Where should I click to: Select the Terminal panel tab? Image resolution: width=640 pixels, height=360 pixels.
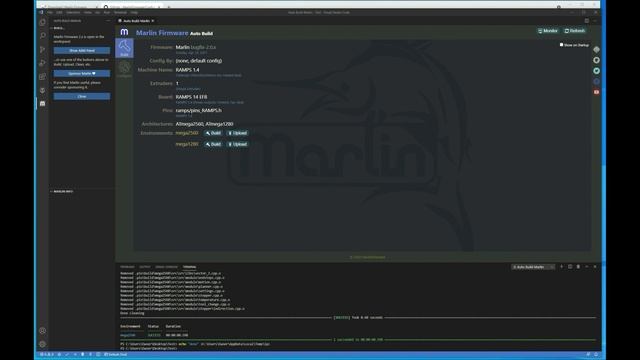189,267
